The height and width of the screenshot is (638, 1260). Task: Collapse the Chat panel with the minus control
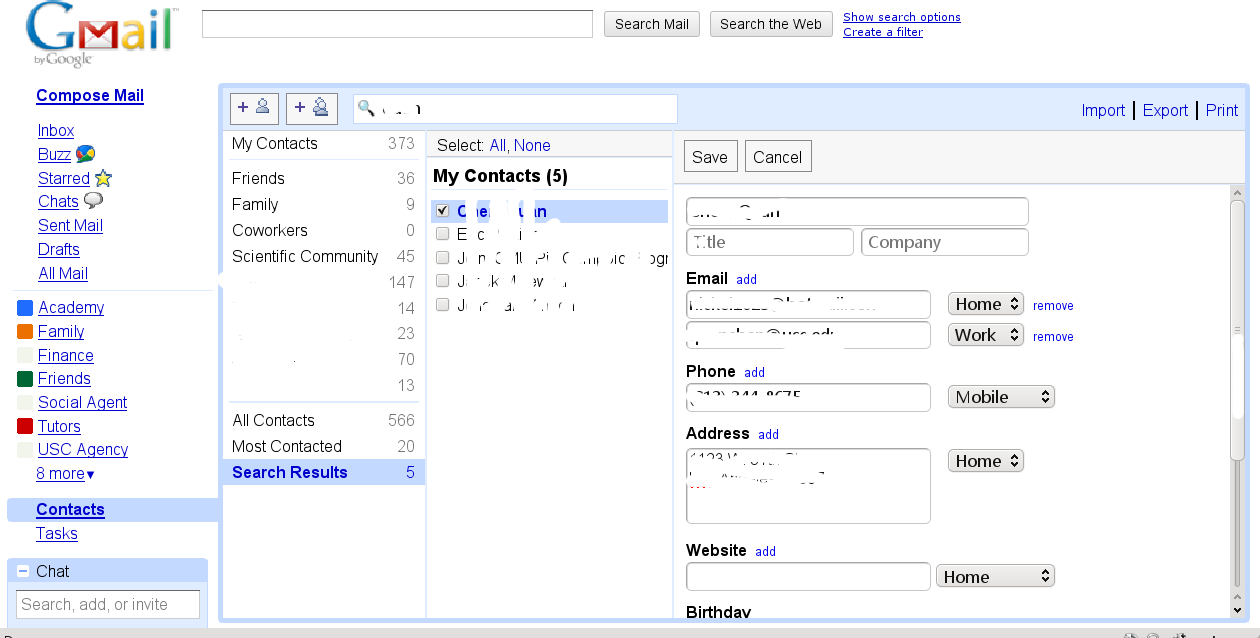21,571
